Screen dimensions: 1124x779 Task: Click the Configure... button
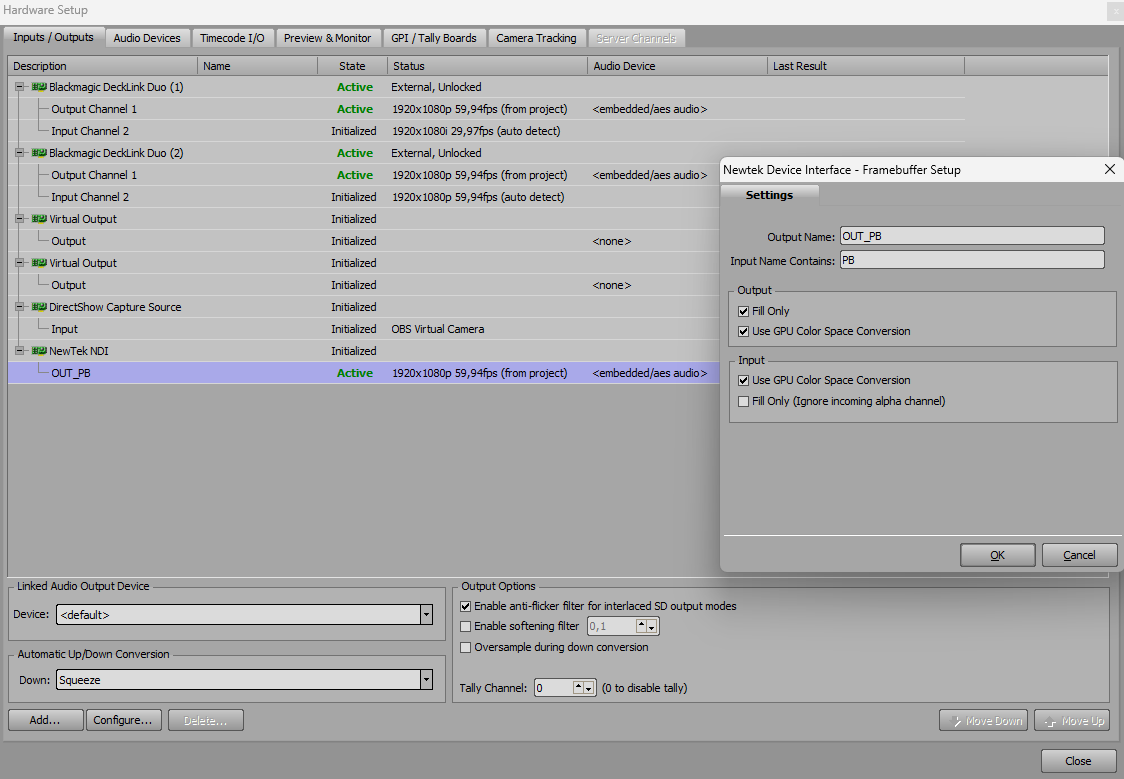123,720
